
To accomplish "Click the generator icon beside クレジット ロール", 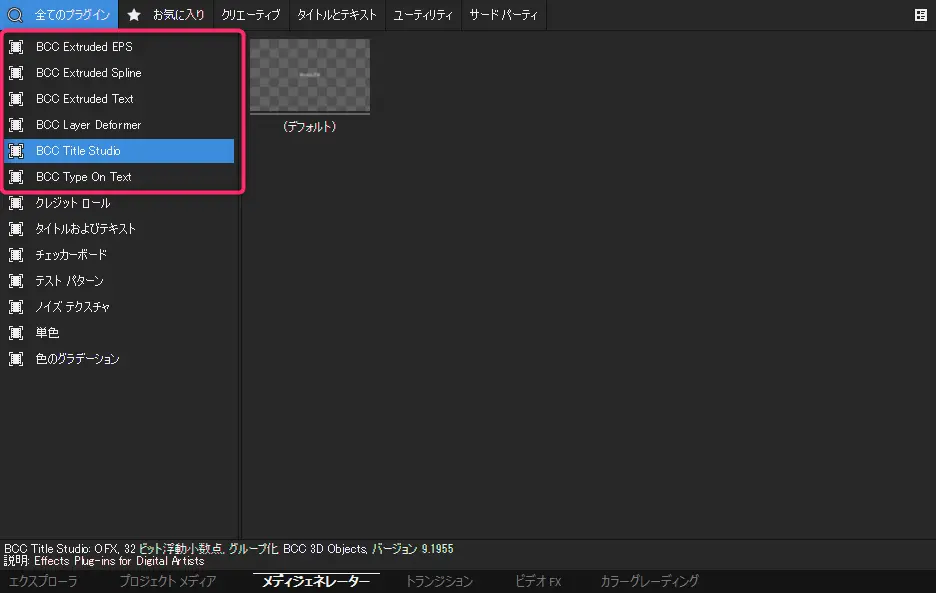I will 16,203.
